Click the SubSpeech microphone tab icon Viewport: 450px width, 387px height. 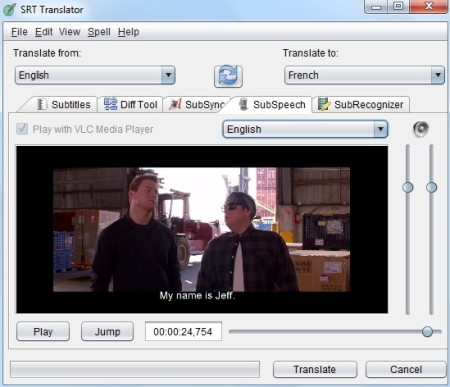click(244, 104)
